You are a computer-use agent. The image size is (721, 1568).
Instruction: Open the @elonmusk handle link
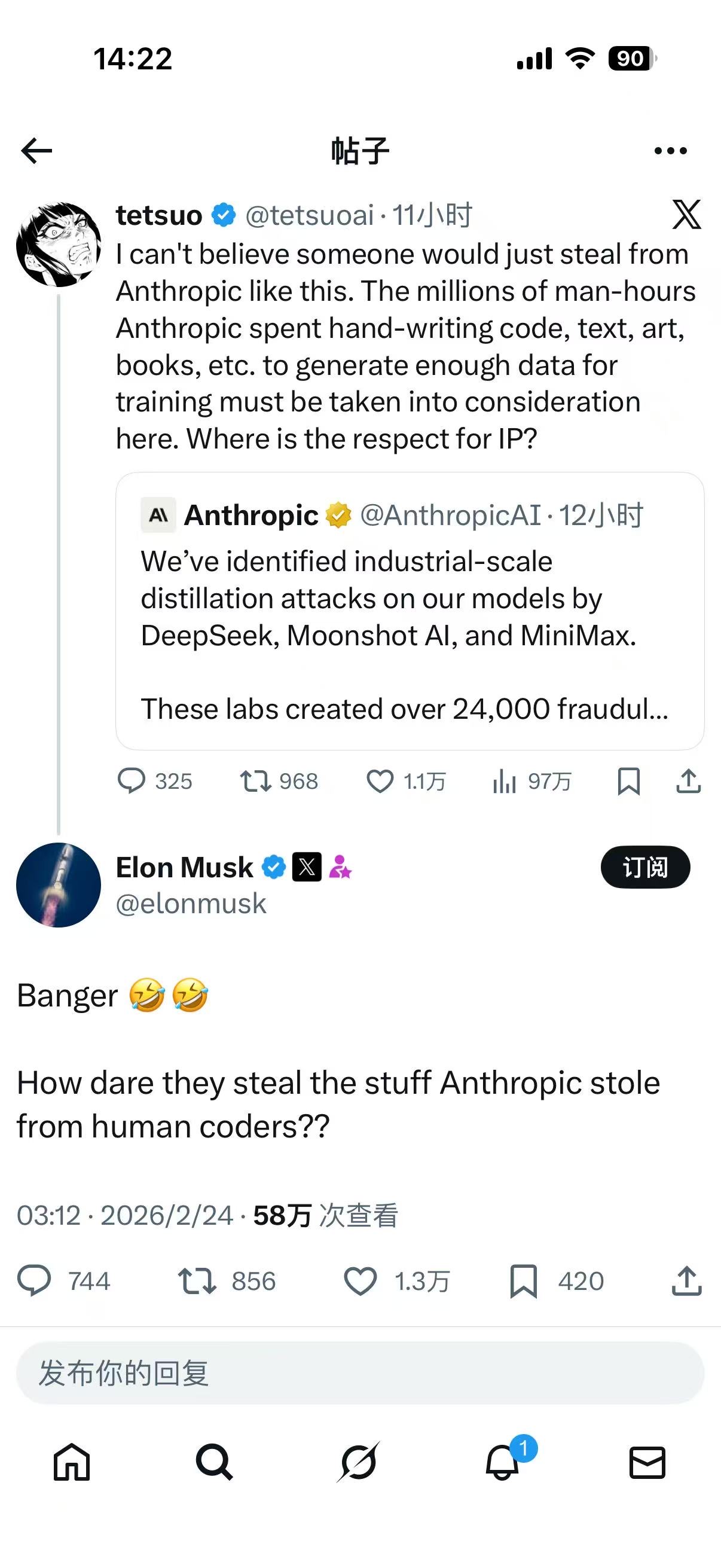point(191,903)
